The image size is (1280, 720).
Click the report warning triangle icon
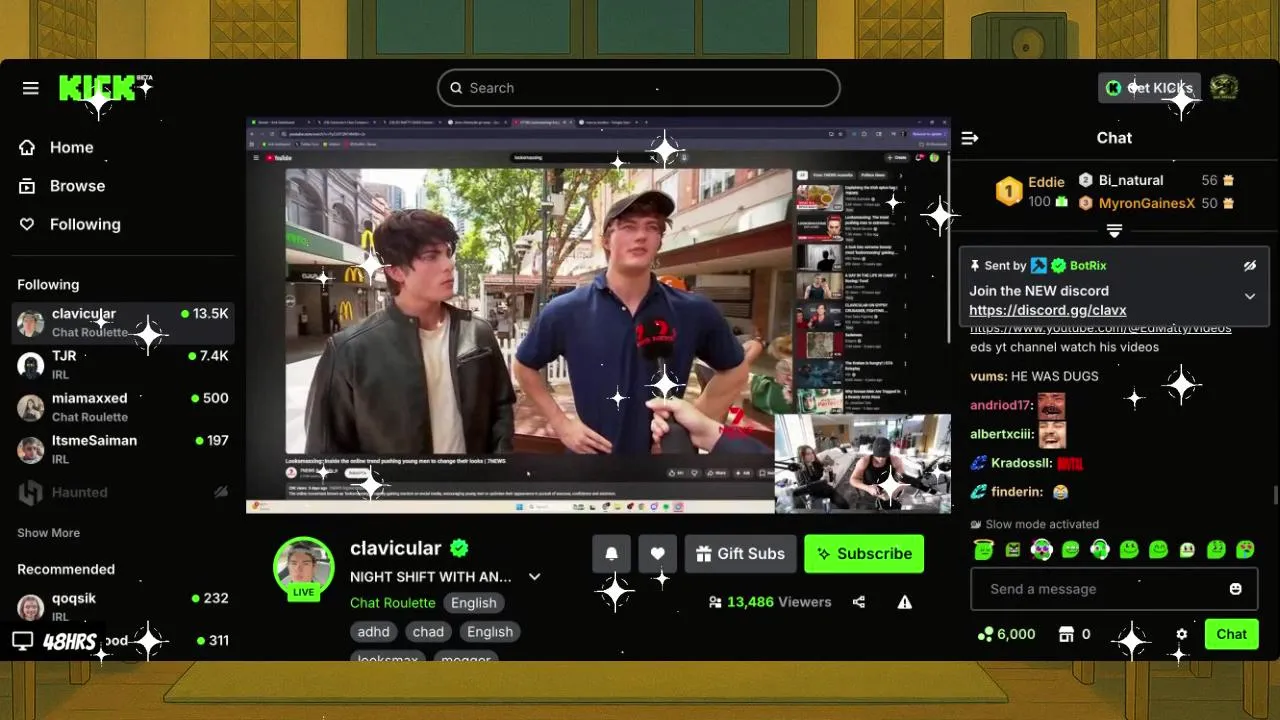(x=904, y=602)
